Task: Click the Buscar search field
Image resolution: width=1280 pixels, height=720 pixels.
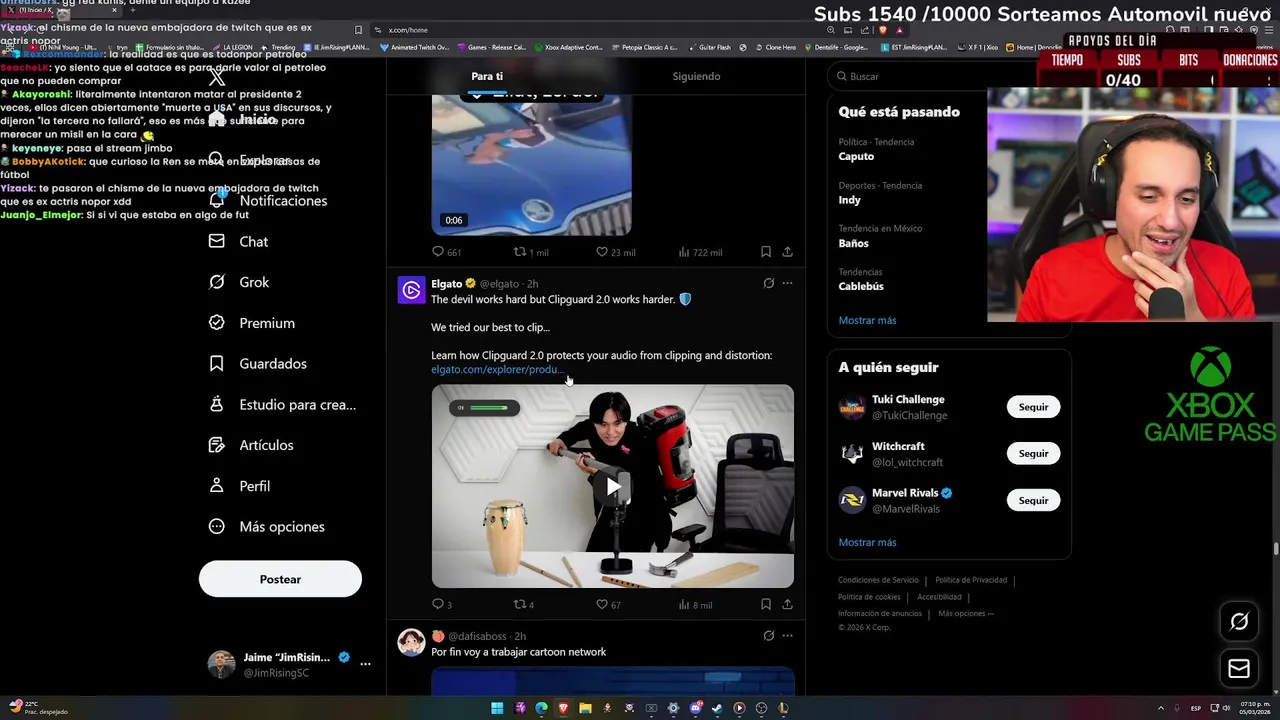Action: (x=949, y=76)
